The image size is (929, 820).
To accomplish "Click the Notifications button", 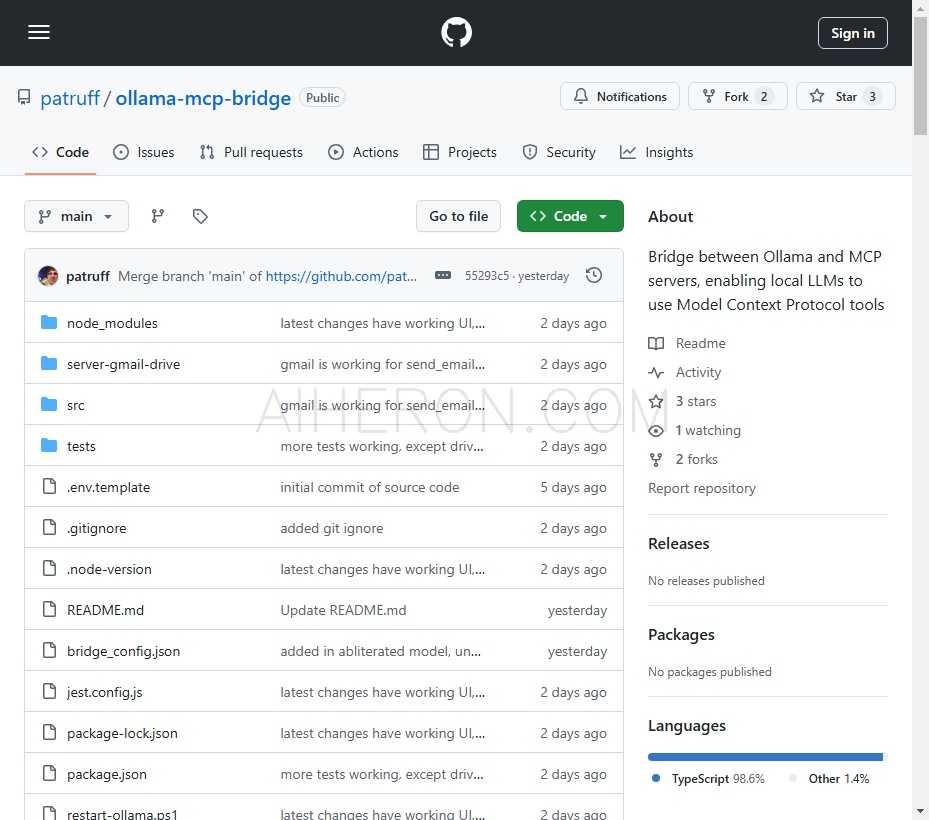I will 620,97.
